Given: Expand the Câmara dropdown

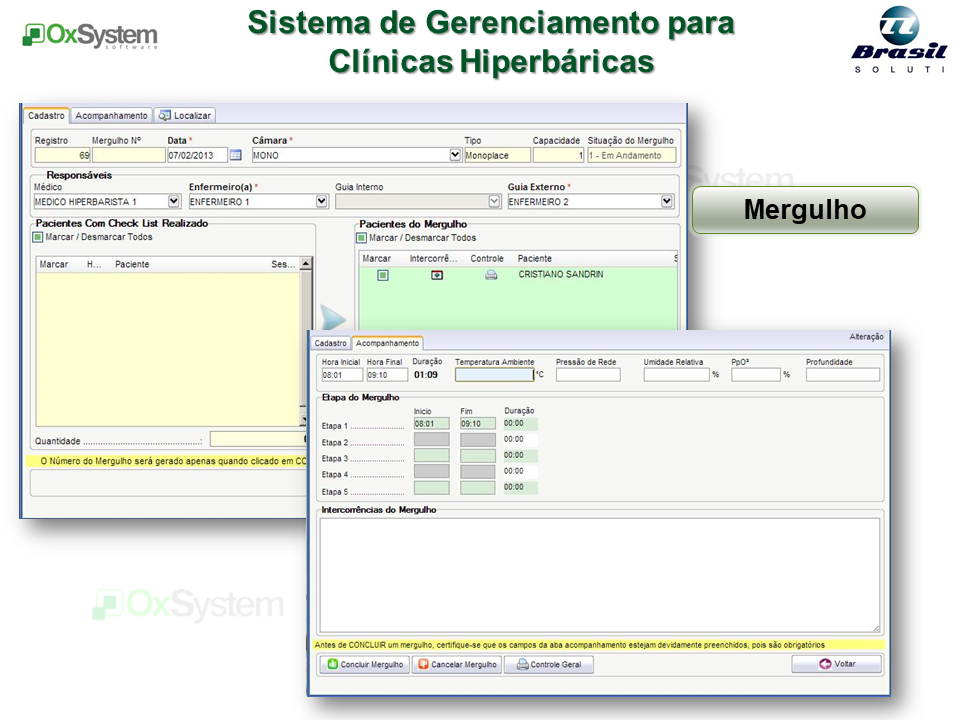Looking at the screenshot, I should [x=455, y=155].
